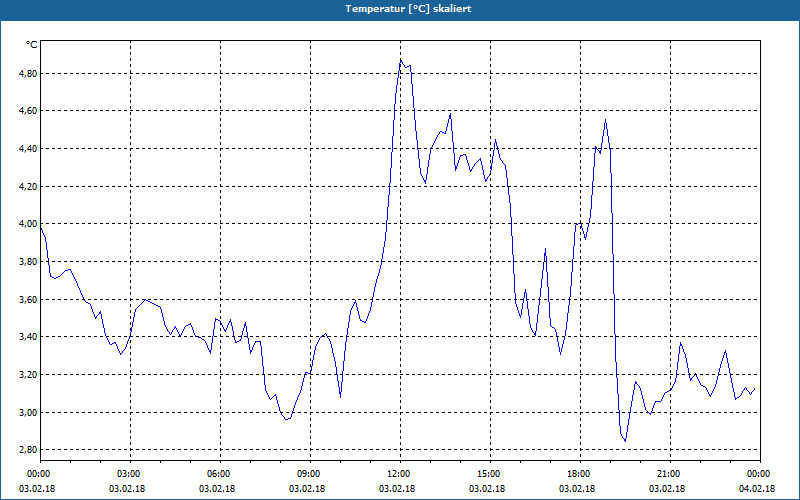
Task: Click the 06:00 time label
Action: (x=220, y=474)
